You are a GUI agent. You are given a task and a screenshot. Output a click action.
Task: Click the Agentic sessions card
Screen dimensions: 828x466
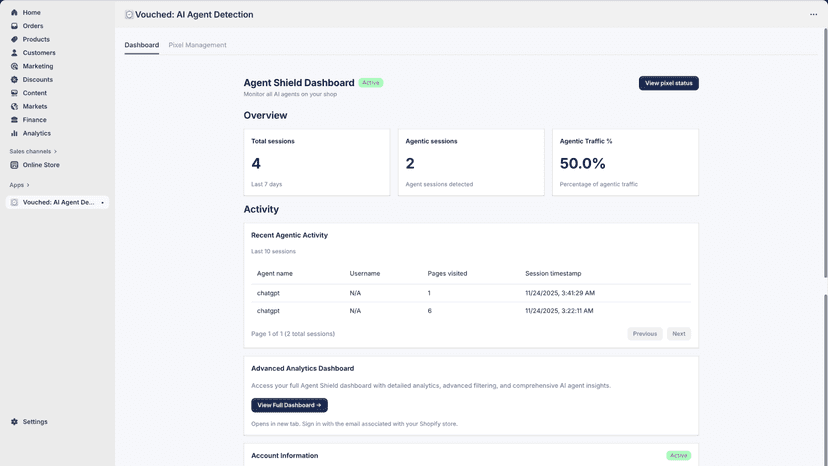coord(471,162)
